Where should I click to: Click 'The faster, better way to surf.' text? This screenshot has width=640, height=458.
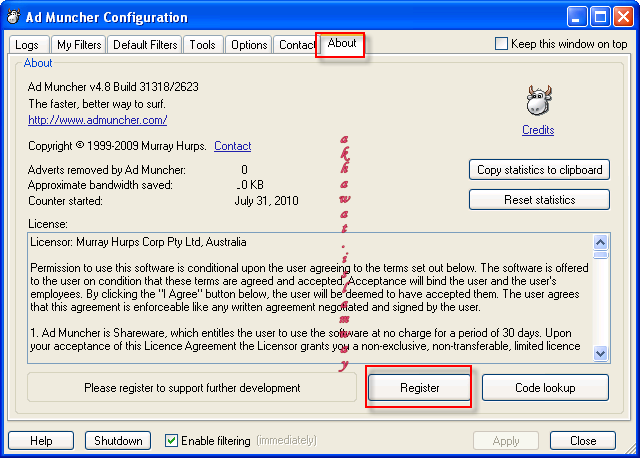(97, 104)
